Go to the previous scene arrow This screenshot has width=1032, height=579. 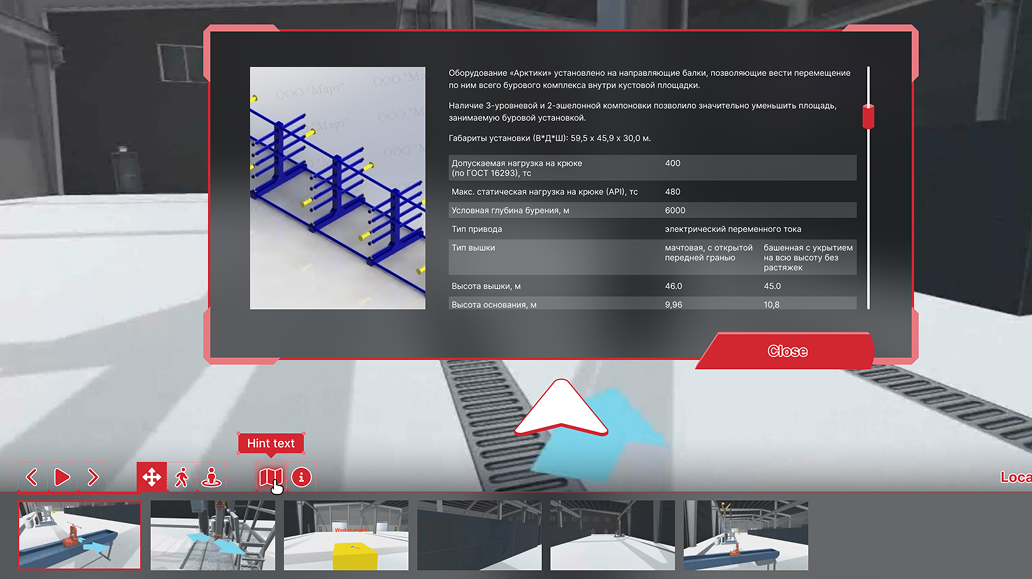tap(31, 477)
